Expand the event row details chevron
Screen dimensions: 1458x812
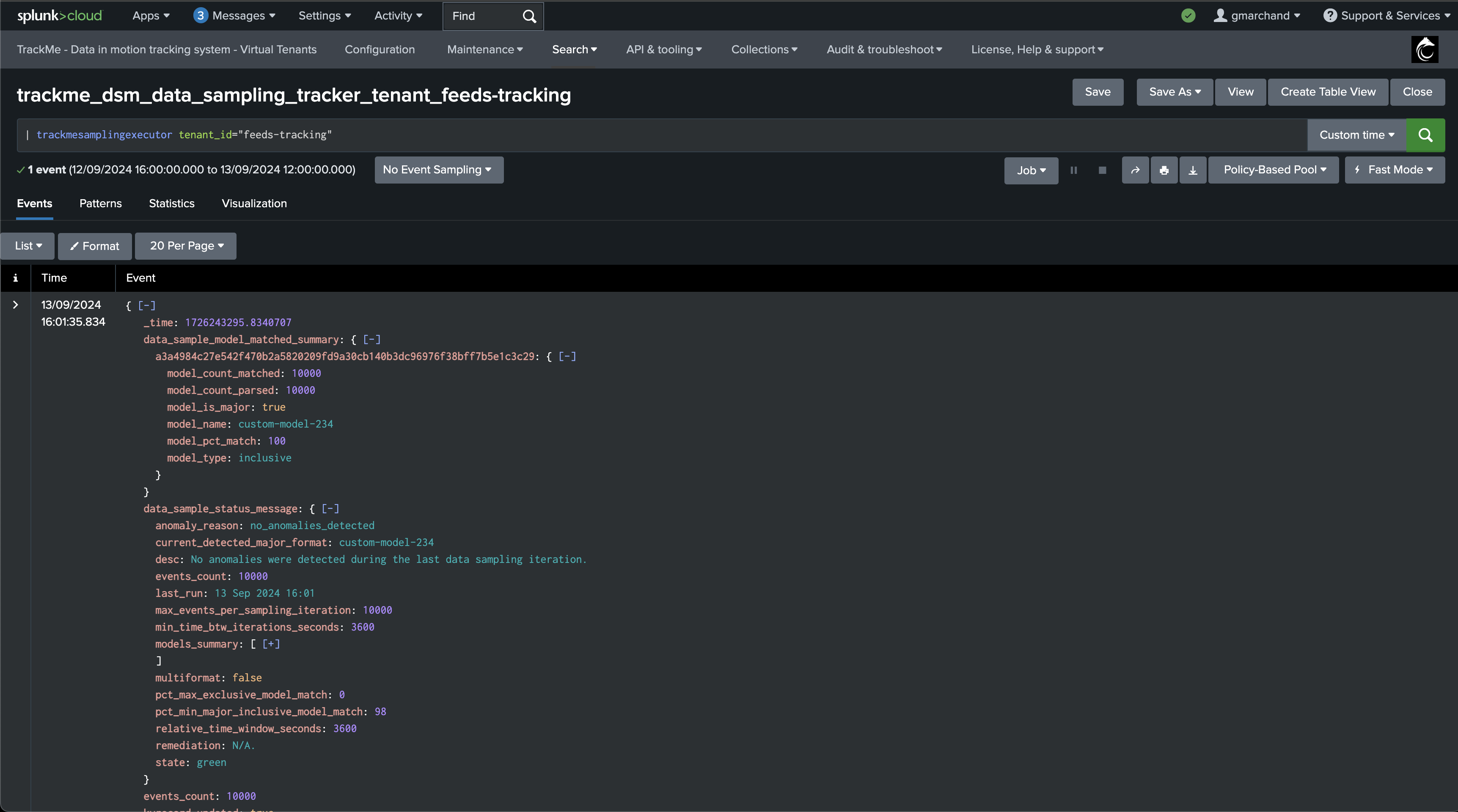(x=15, y=304)
